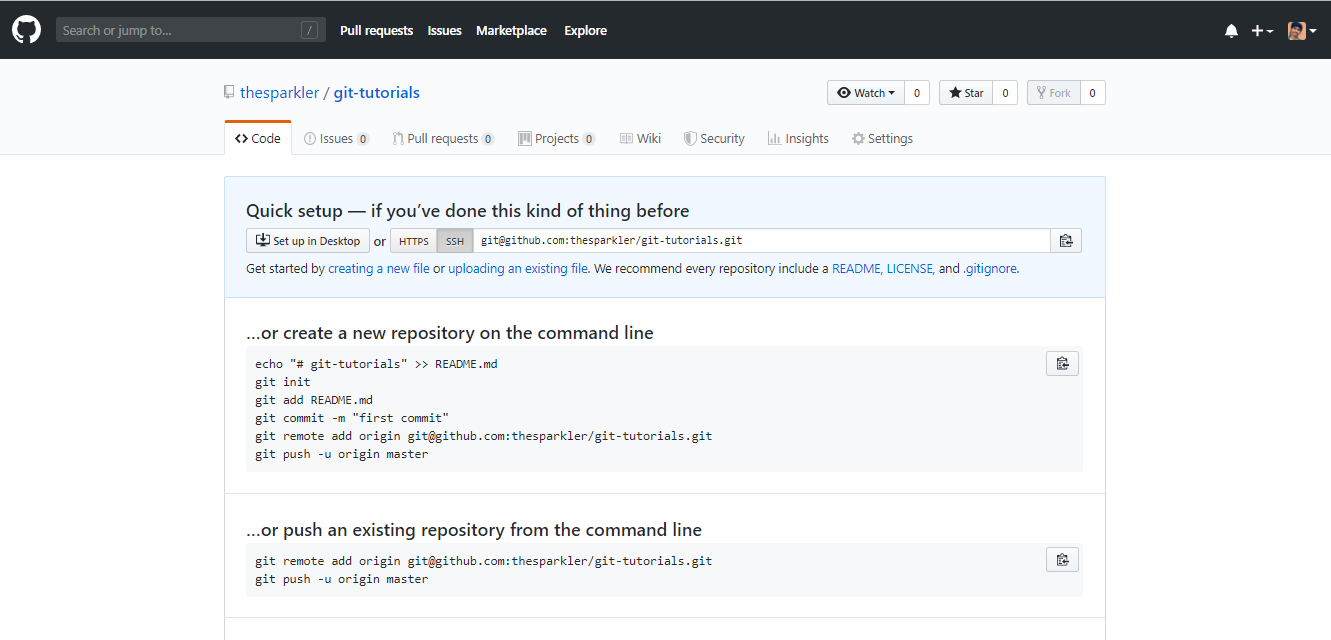Image resolution: width=1331 pixels, height=640 pixels.
Task: Open thesparkler owner profile link
Action: pos(279,93)
